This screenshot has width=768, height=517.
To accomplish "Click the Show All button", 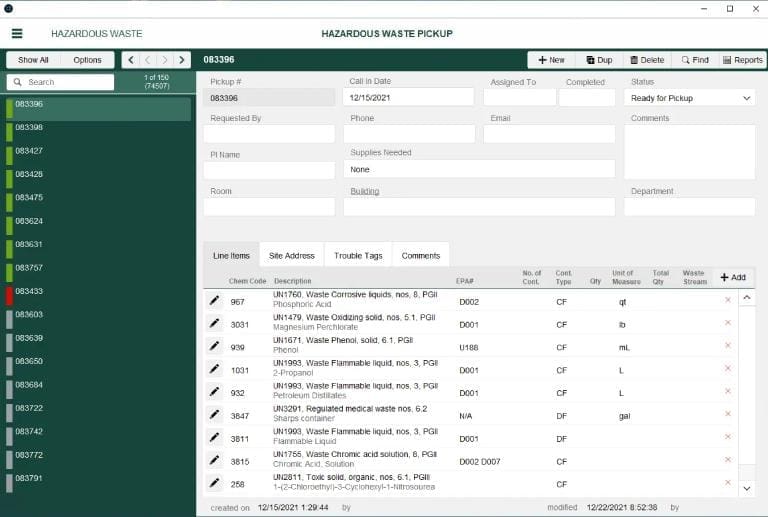I will click(x=33, y=60).
